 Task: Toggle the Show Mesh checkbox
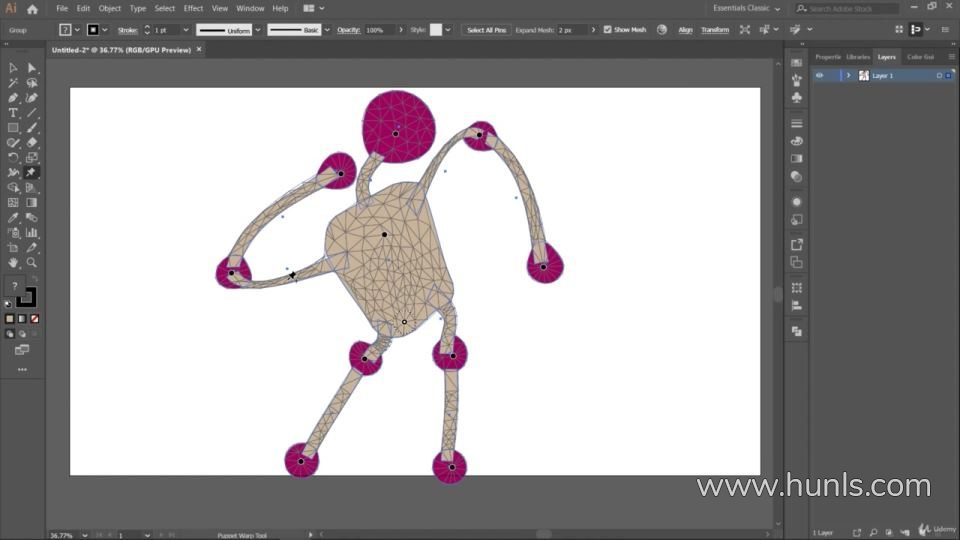[607, 30]
